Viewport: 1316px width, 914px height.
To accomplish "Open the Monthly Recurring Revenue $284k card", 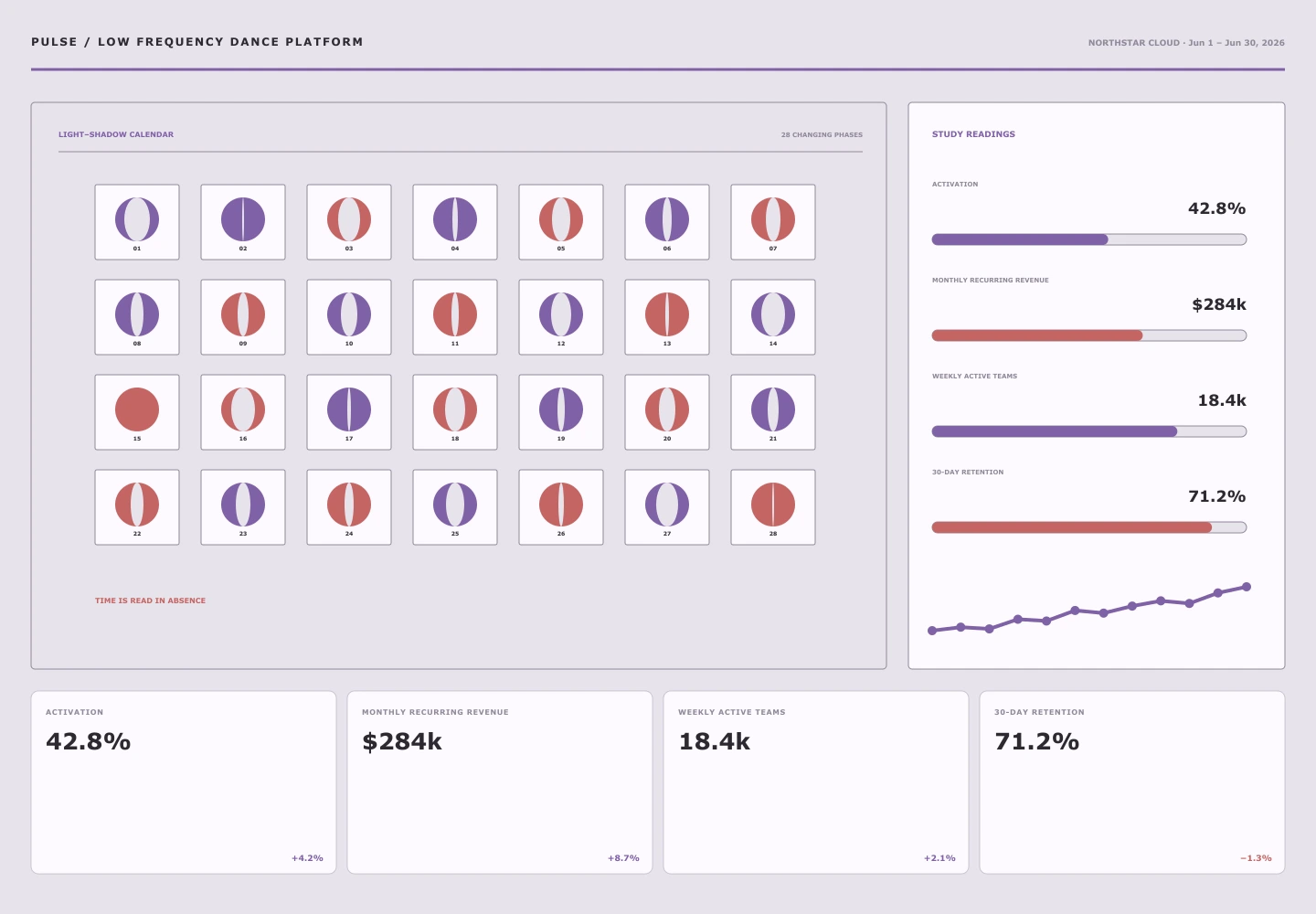I will click(500, 782).
